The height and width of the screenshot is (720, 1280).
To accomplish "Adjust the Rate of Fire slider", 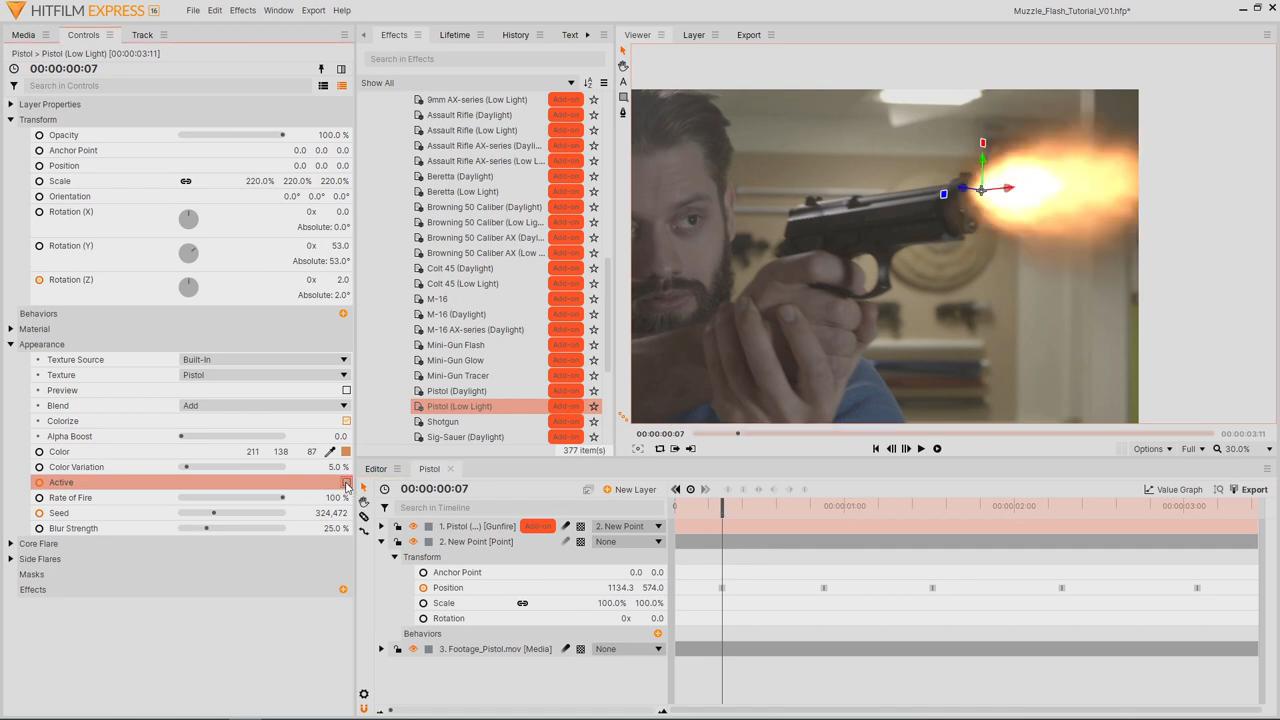I will pyautogui.click(x=232, y=498).
